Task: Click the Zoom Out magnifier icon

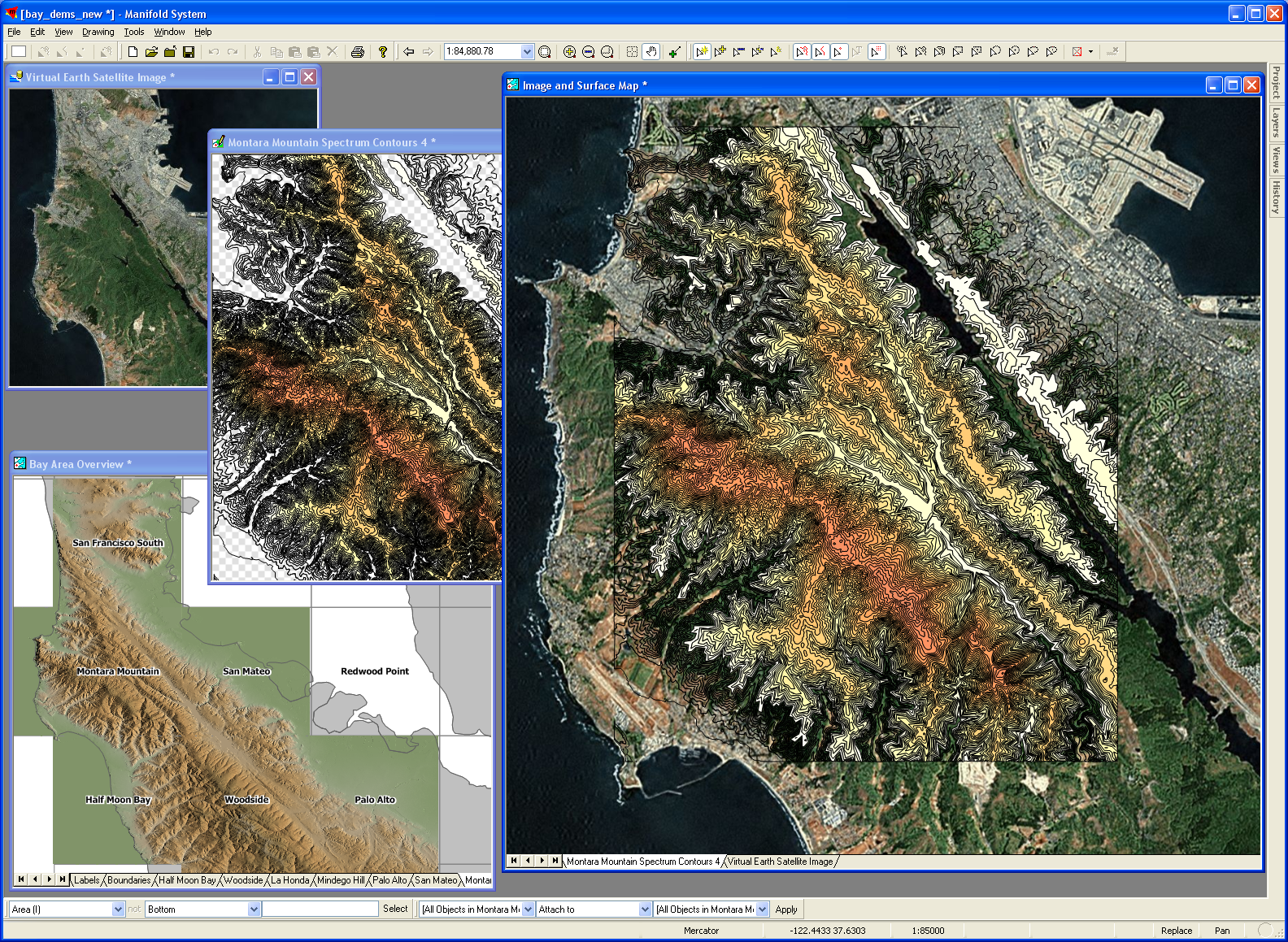Action: 588,52
